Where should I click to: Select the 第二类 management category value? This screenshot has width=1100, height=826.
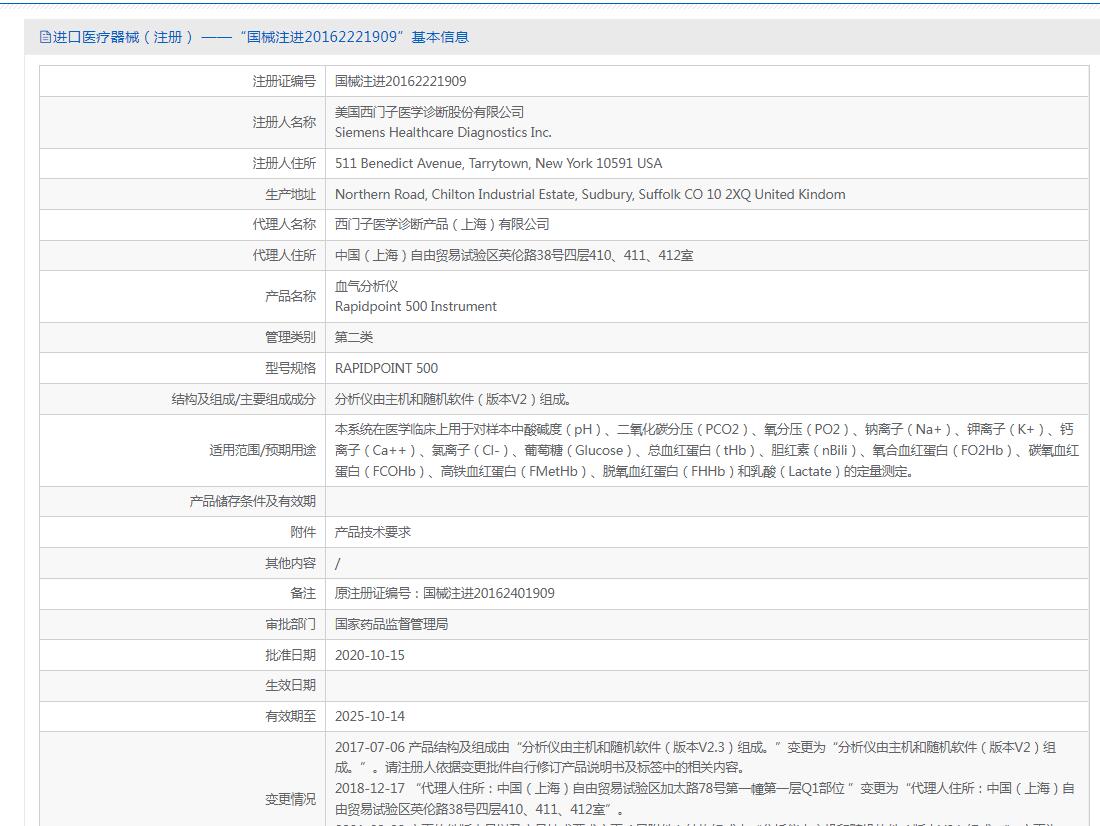(x=354, y=337)
